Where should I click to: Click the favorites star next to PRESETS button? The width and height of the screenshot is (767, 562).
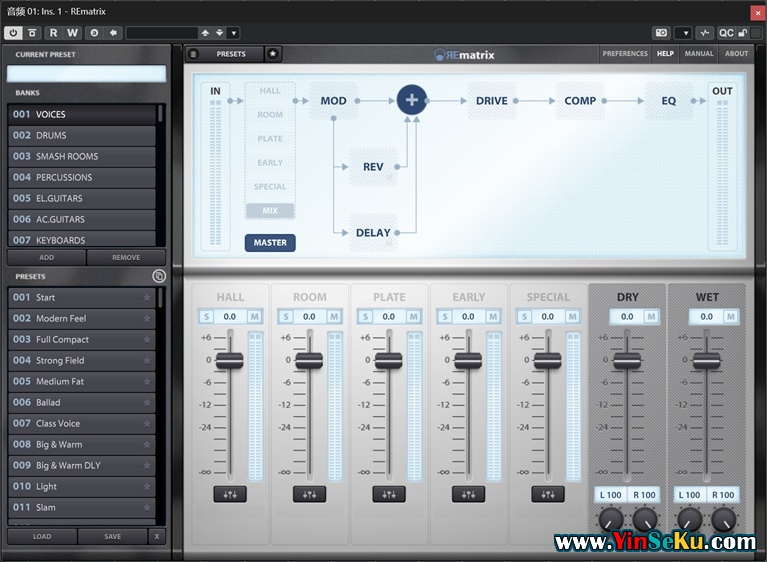click(x=273, y=54)
